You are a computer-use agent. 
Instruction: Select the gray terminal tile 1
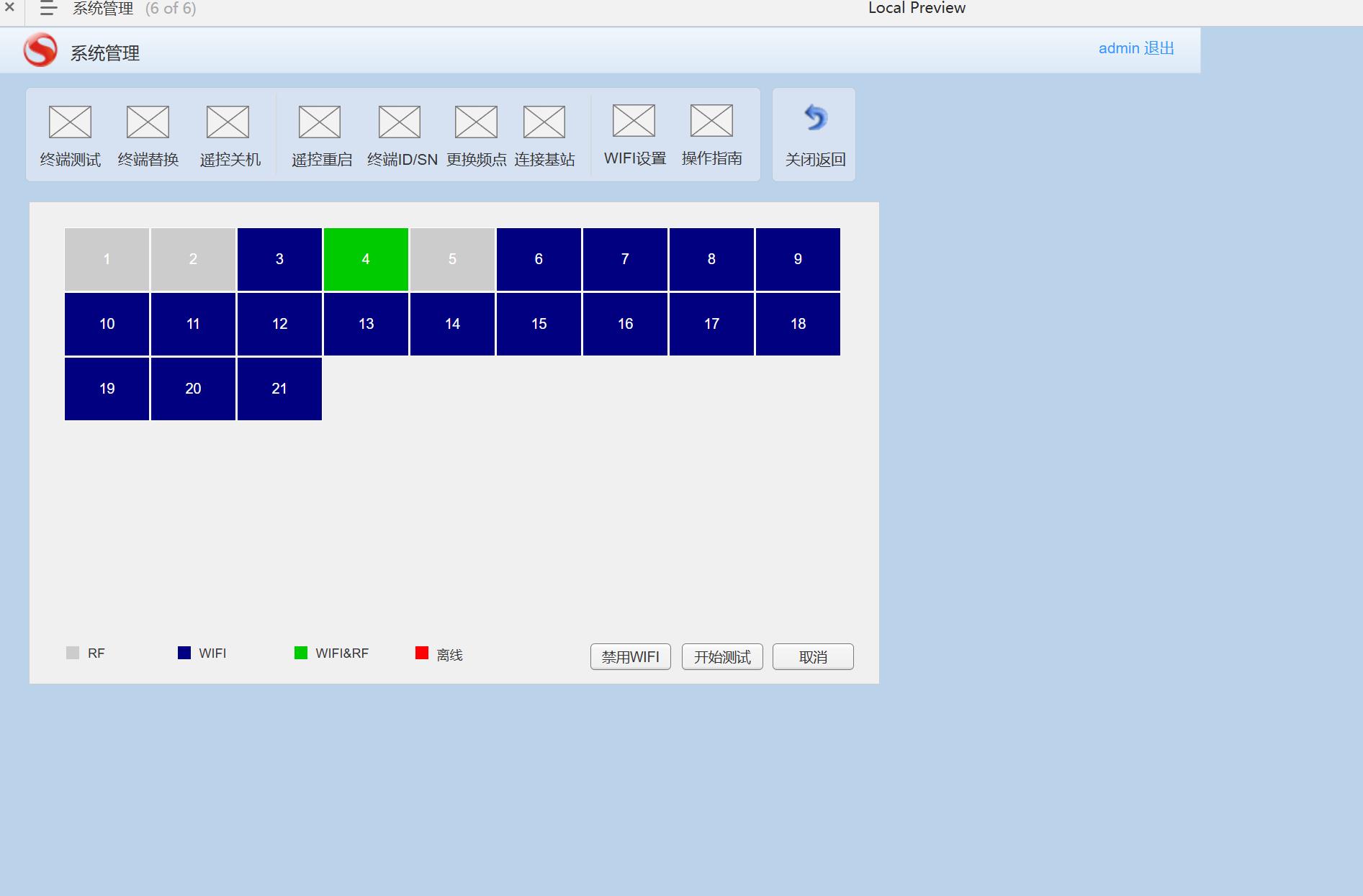click(107, 259)
